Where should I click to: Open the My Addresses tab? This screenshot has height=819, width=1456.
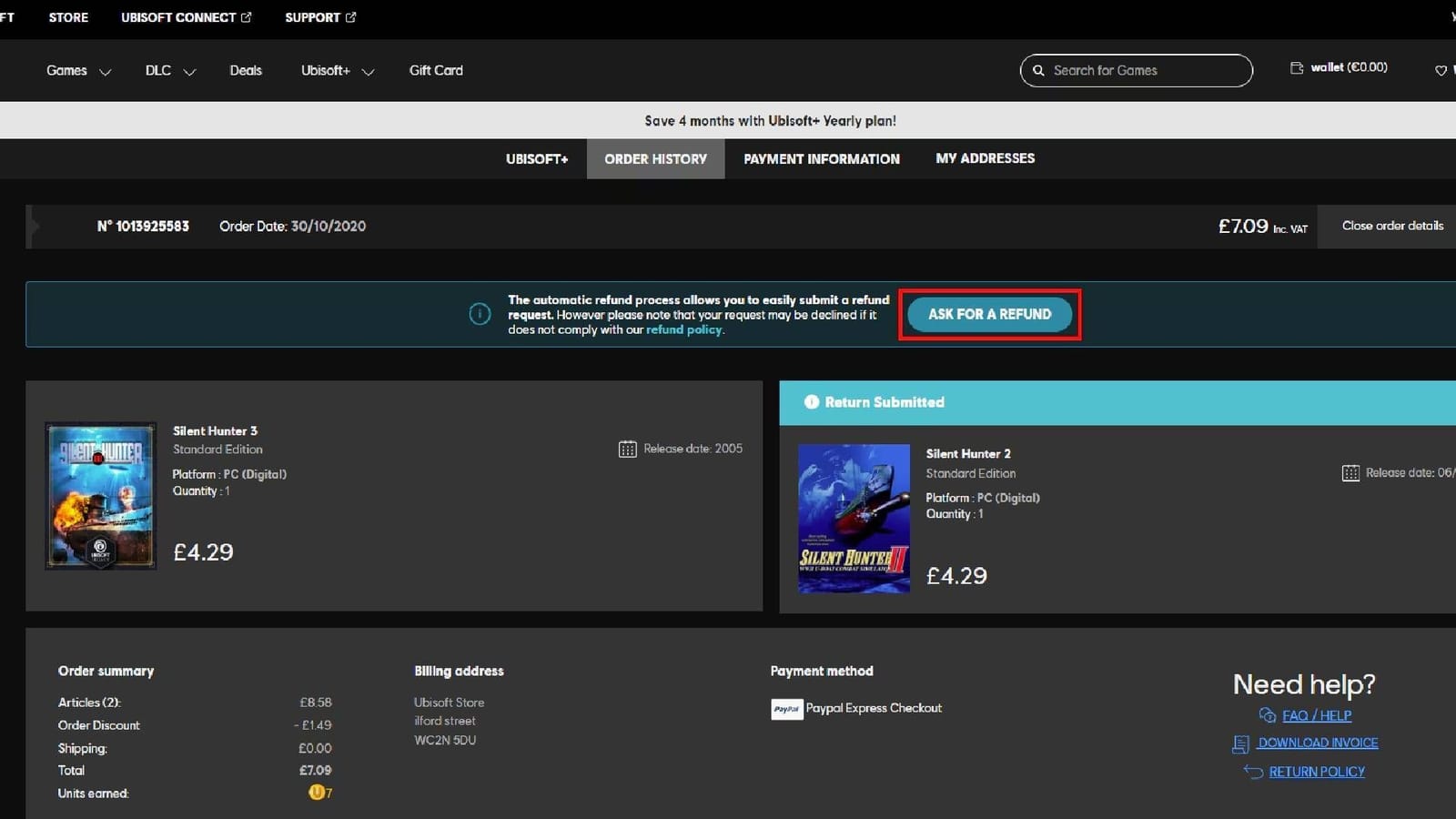(x=985, y=158)
